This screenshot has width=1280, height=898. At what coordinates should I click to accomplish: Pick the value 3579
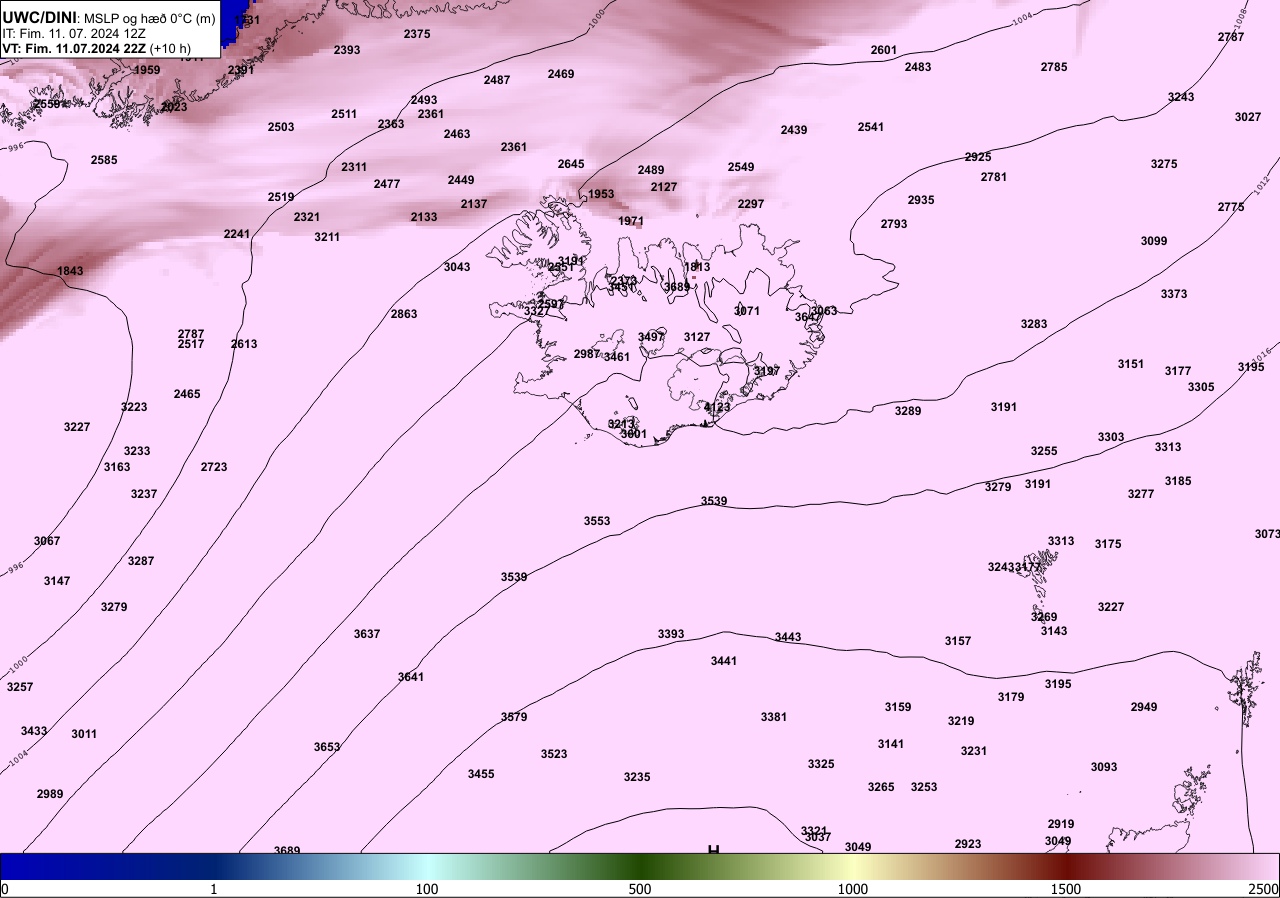coord(514,717)
